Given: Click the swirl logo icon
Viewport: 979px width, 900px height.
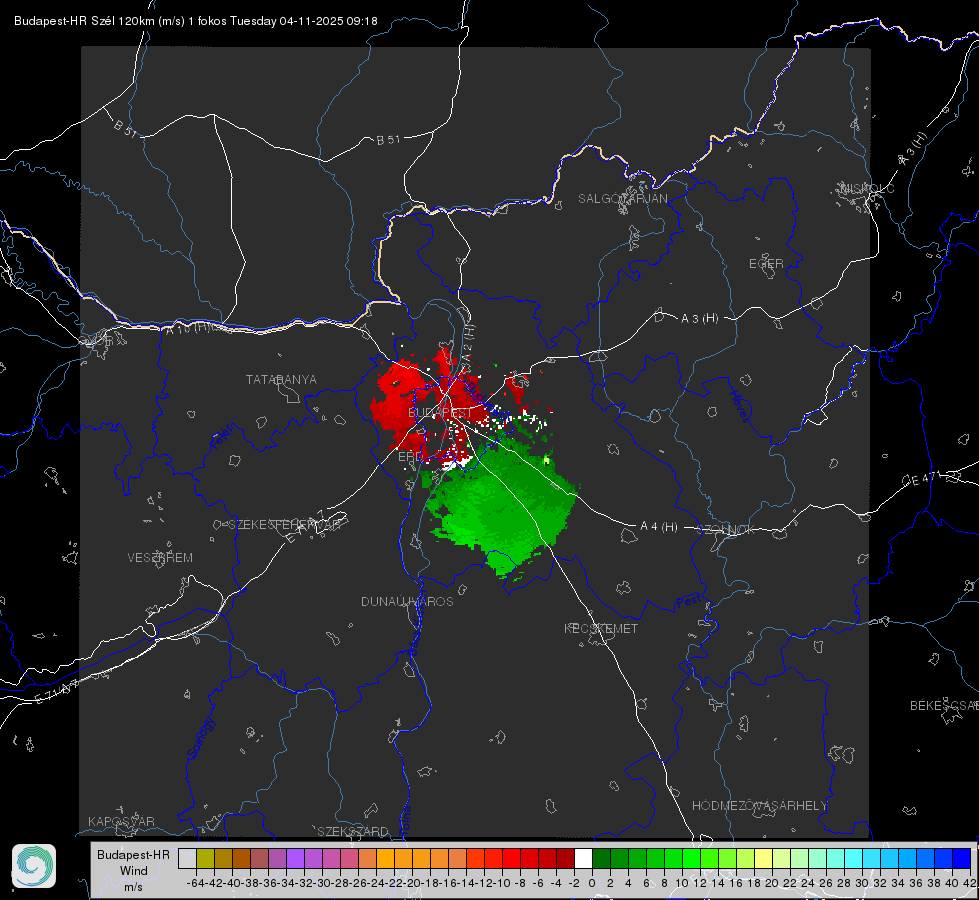Looking at the screenshot, I should point(34,866).
